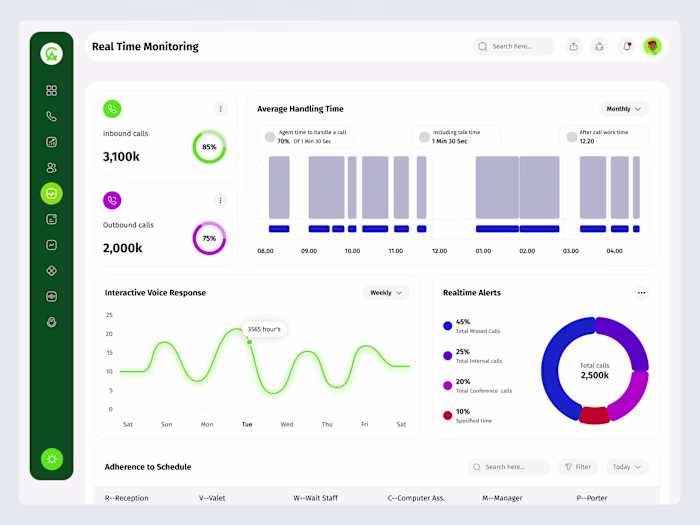Image resolution: width=700 pixels, height=525 pixels.
Task: Expand the Weekly dropdown in Interactive Voice Response
Action: point(386,293)
